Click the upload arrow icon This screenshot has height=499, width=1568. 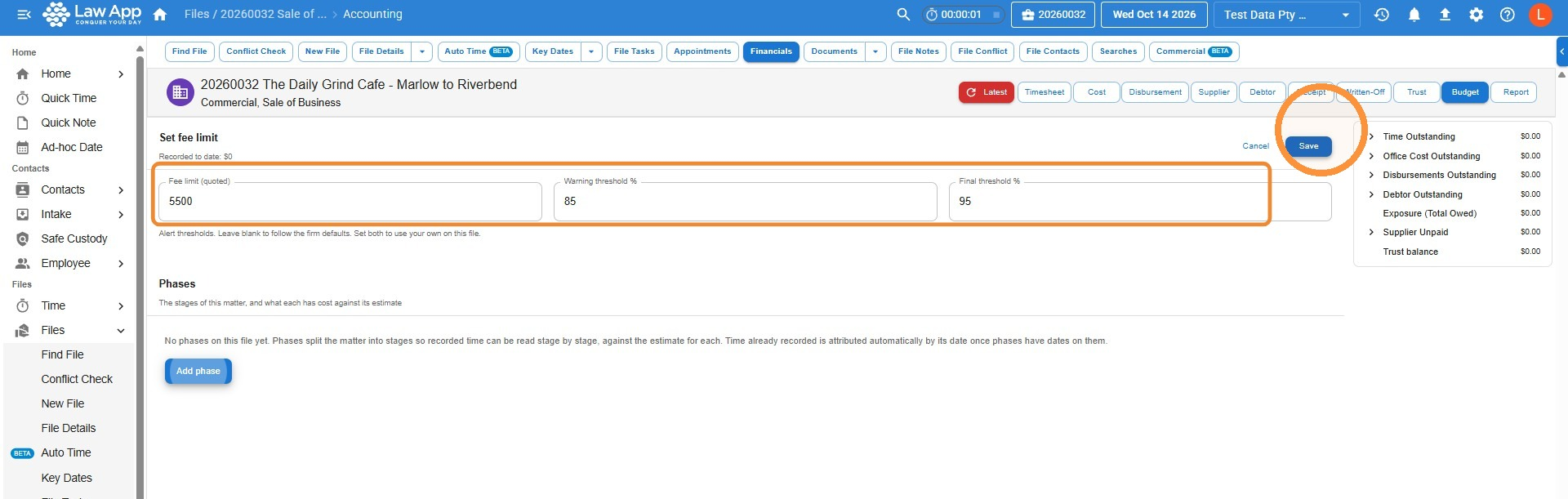point(1445,14)
